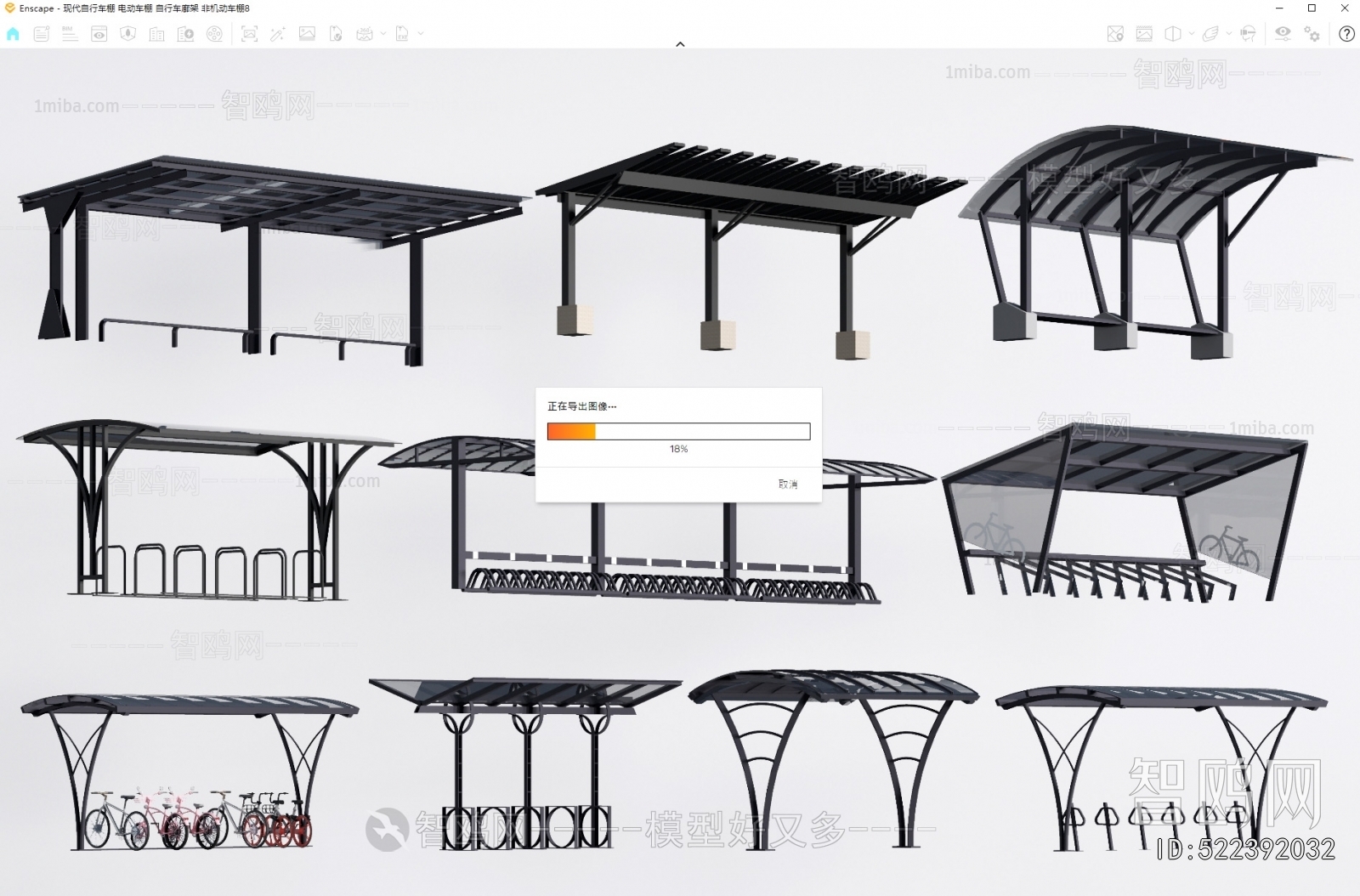Collapse the toolbar with the top chevron
This screenshot has height=896, width=1360.
680,44
